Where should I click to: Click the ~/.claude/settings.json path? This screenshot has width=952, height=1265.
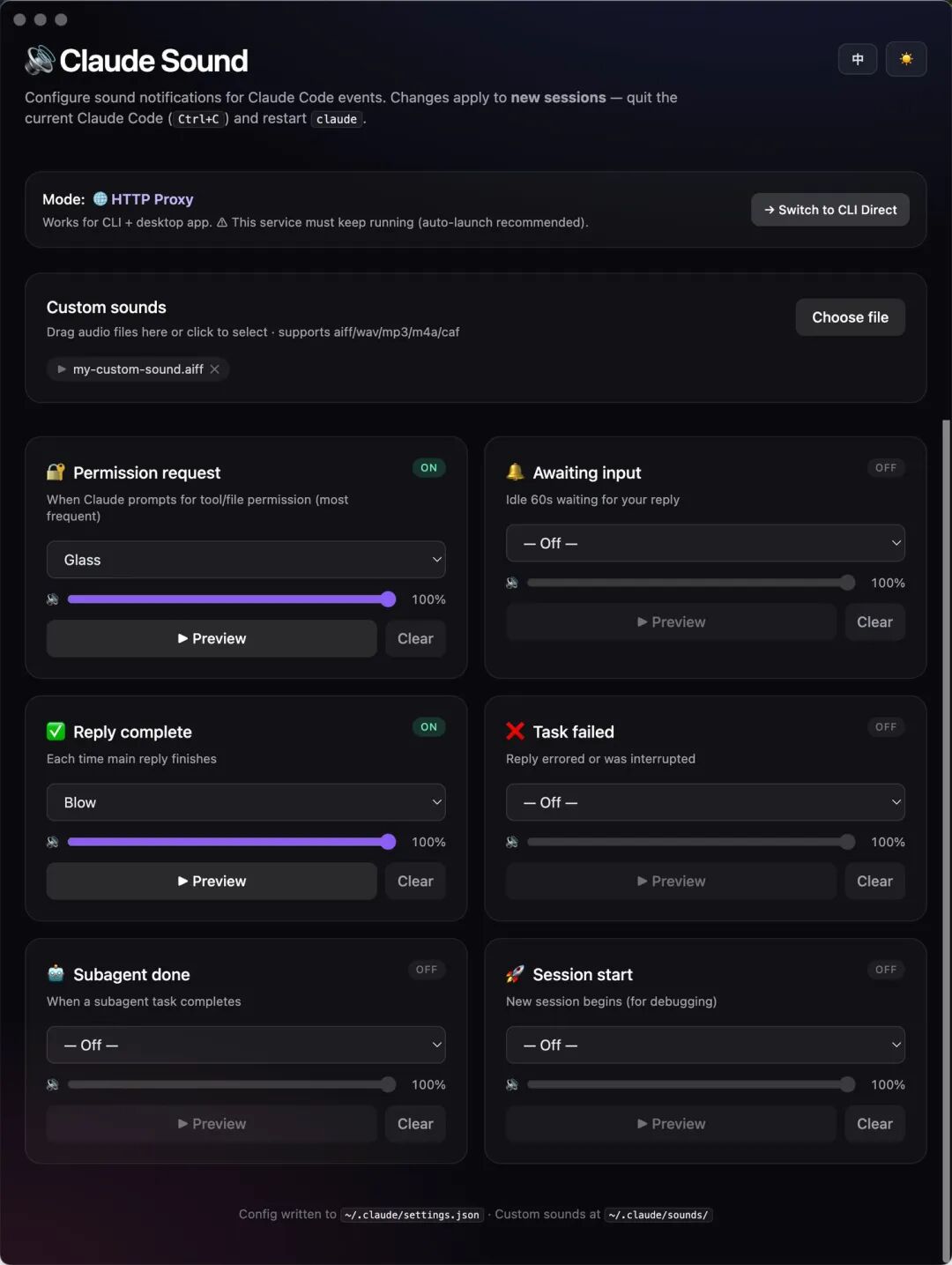(x=413, y=1215)
